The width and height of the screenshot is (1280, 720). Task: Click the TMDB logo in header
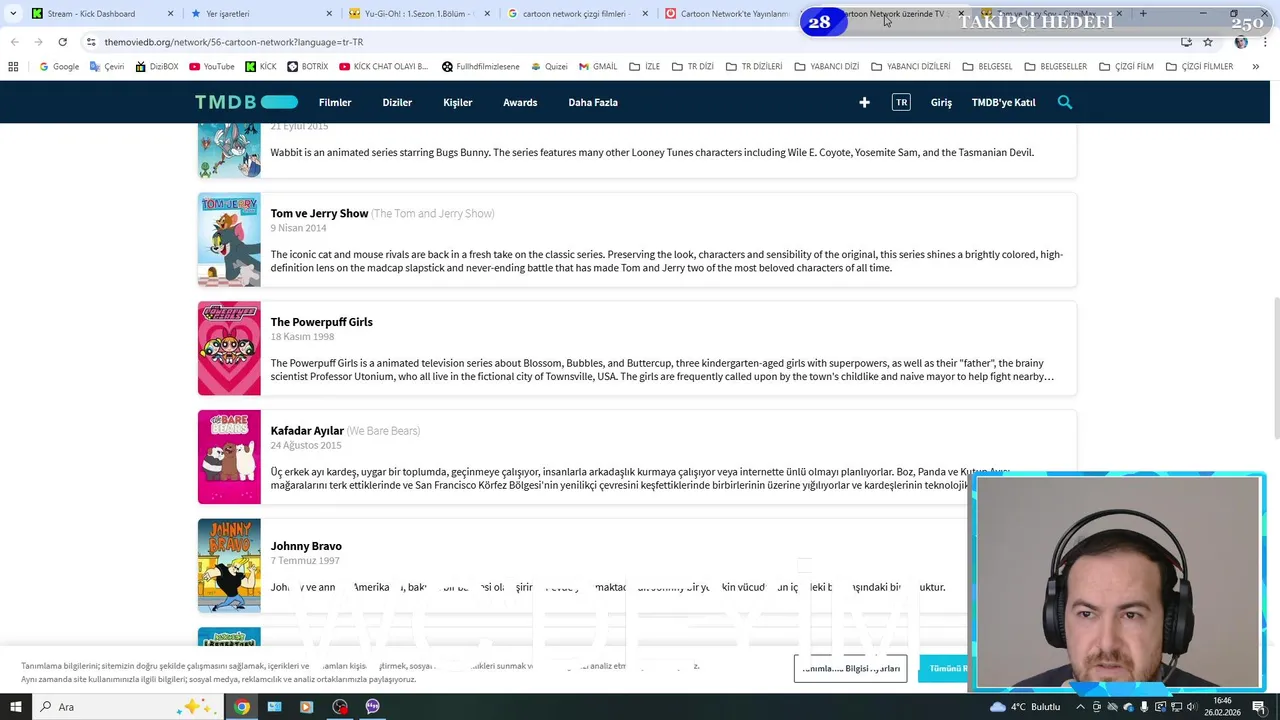click(x=246, y=102)
